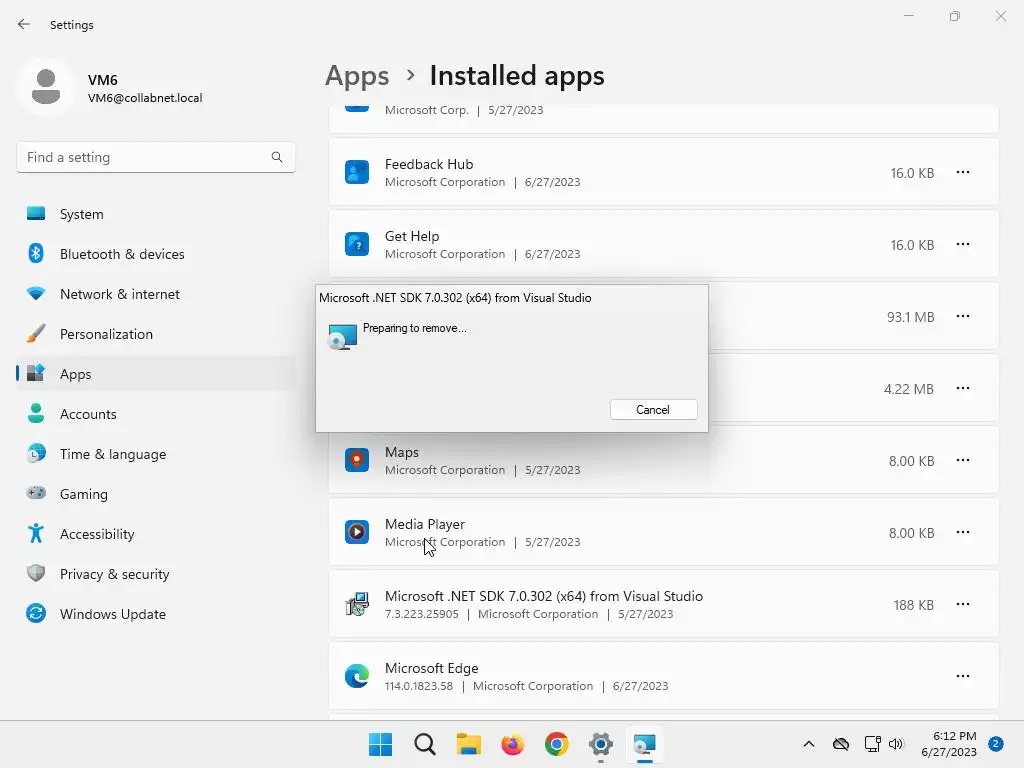Click the Maps app icon

pos(357,460)
